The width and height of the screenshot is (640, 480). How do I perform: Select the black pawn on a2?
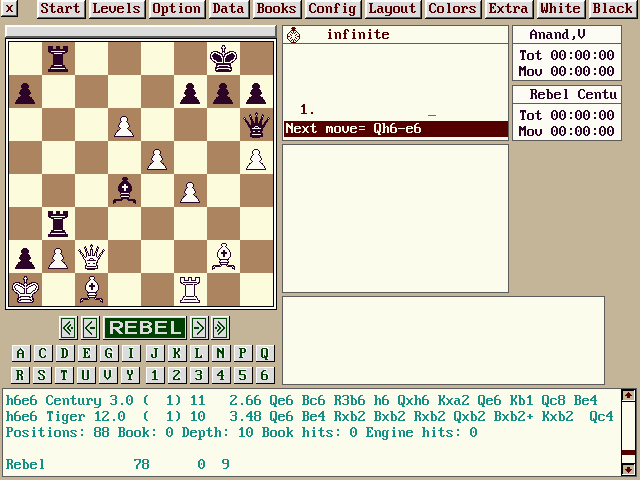click(25, 257)
